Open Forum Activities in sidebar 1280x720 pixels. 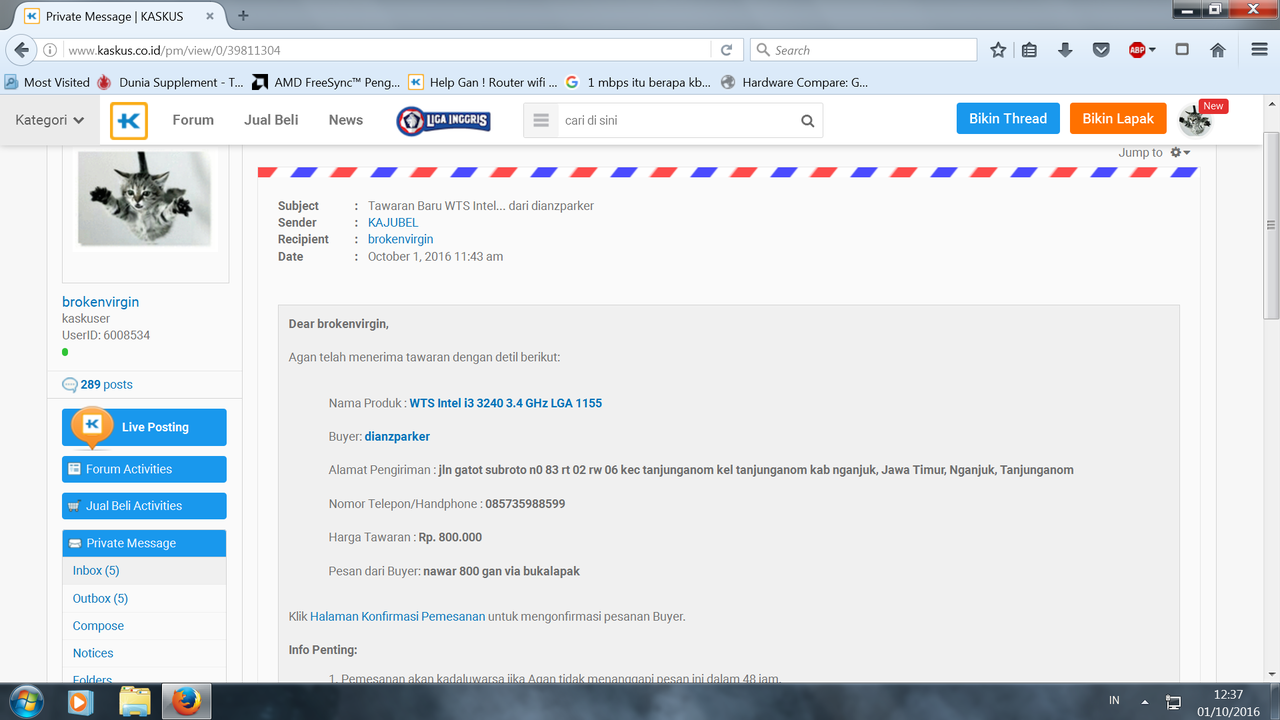(144, 469)
